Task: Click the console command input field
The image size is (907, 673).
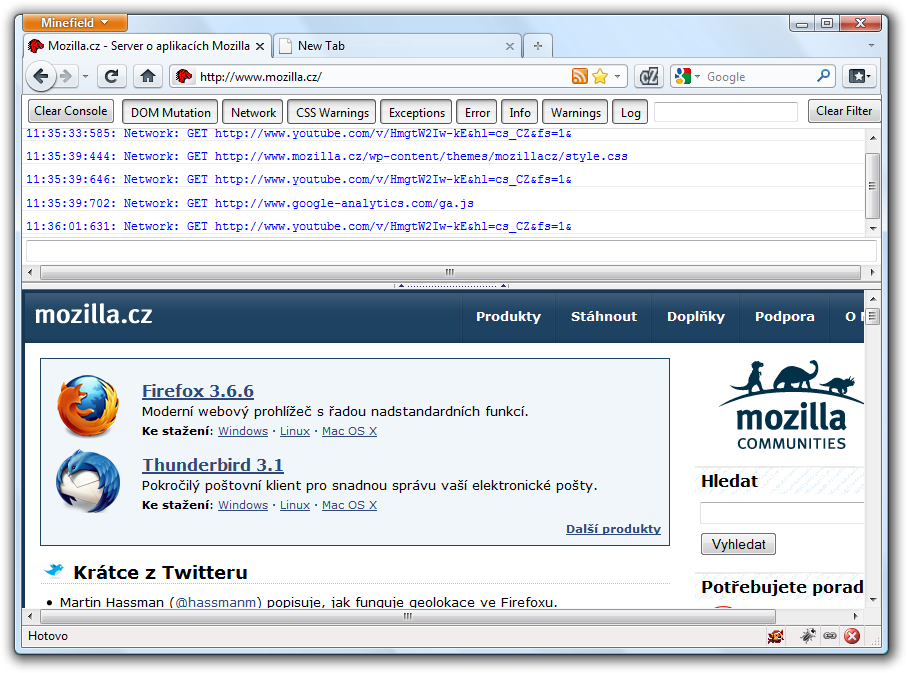Action: pos(451,251)
